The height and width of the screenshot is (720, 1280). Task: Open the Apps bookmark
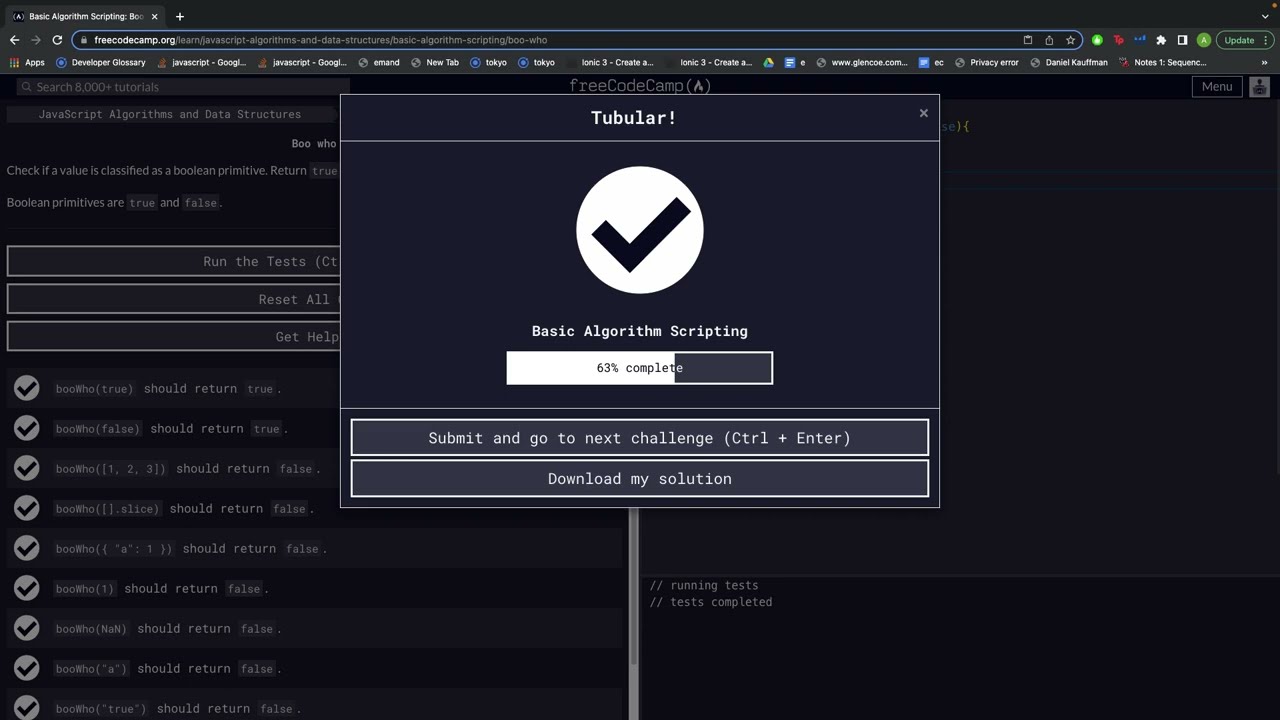click(x=27, y=62)
